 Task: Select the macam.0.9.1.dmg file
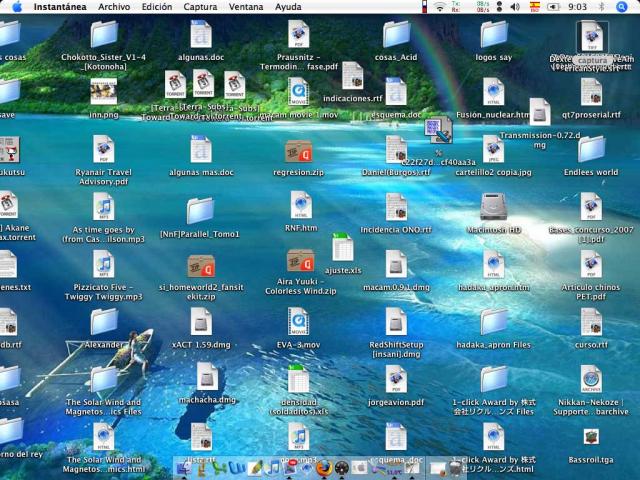(396, 264)
